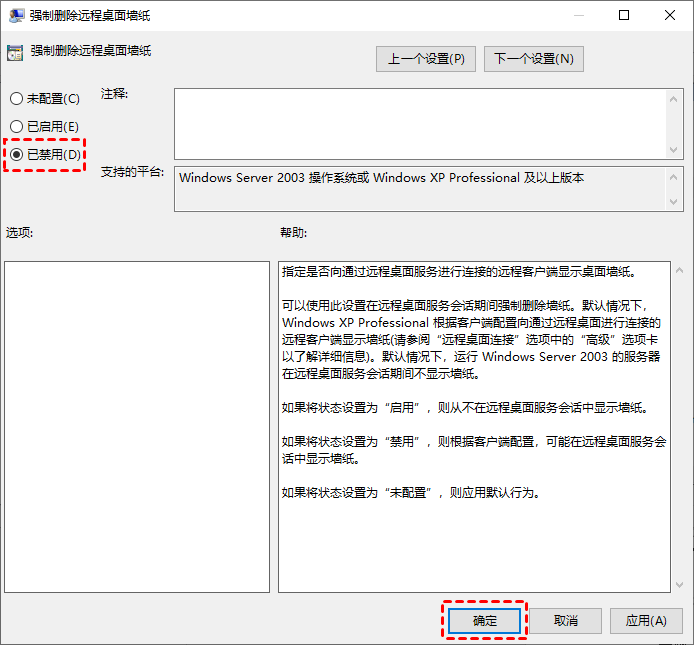Go to previous setting with 上一个设置(P)
This screenshot has width=694, height=645.
(x=426, y=59)
